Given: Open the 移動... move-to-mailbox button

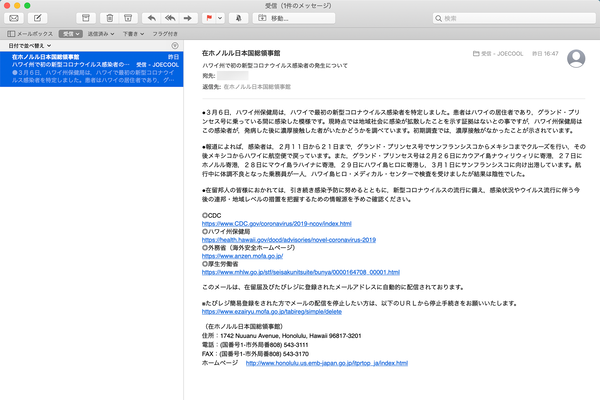Looking at the screenshot, I should (x=294, y=18).
